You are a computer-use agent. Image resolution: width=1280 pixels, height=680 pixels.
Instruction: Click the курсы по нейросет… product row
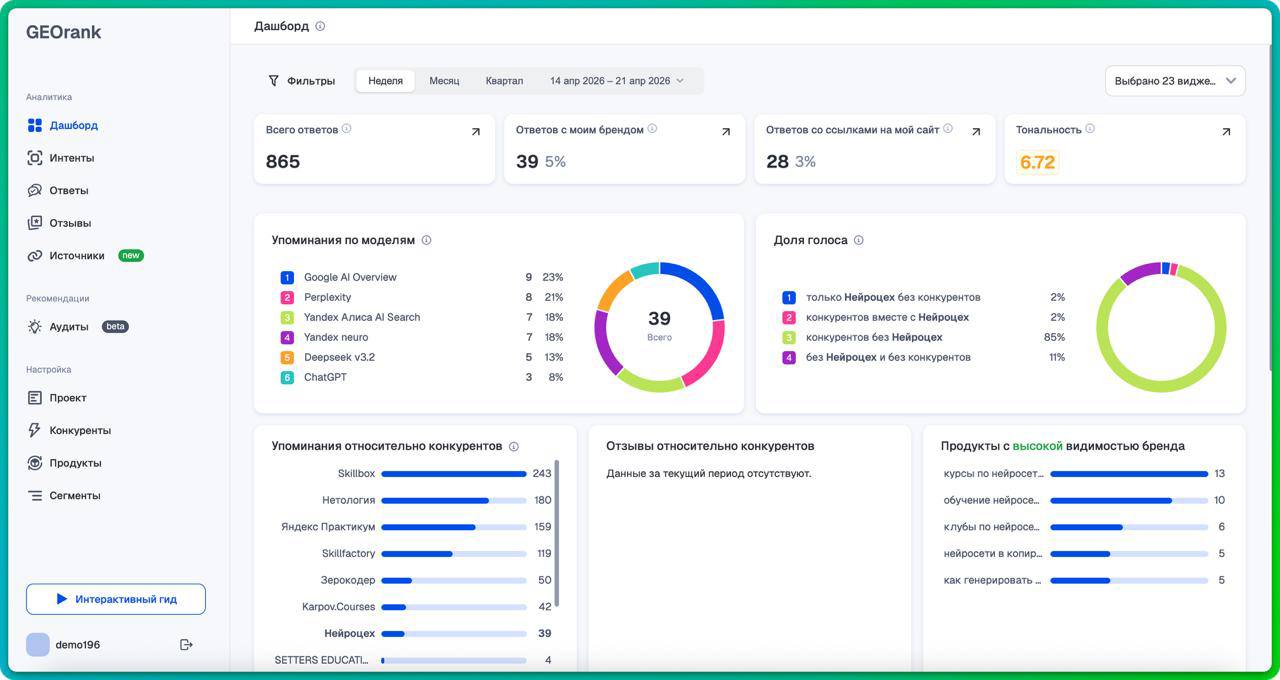pos(1084,474)
